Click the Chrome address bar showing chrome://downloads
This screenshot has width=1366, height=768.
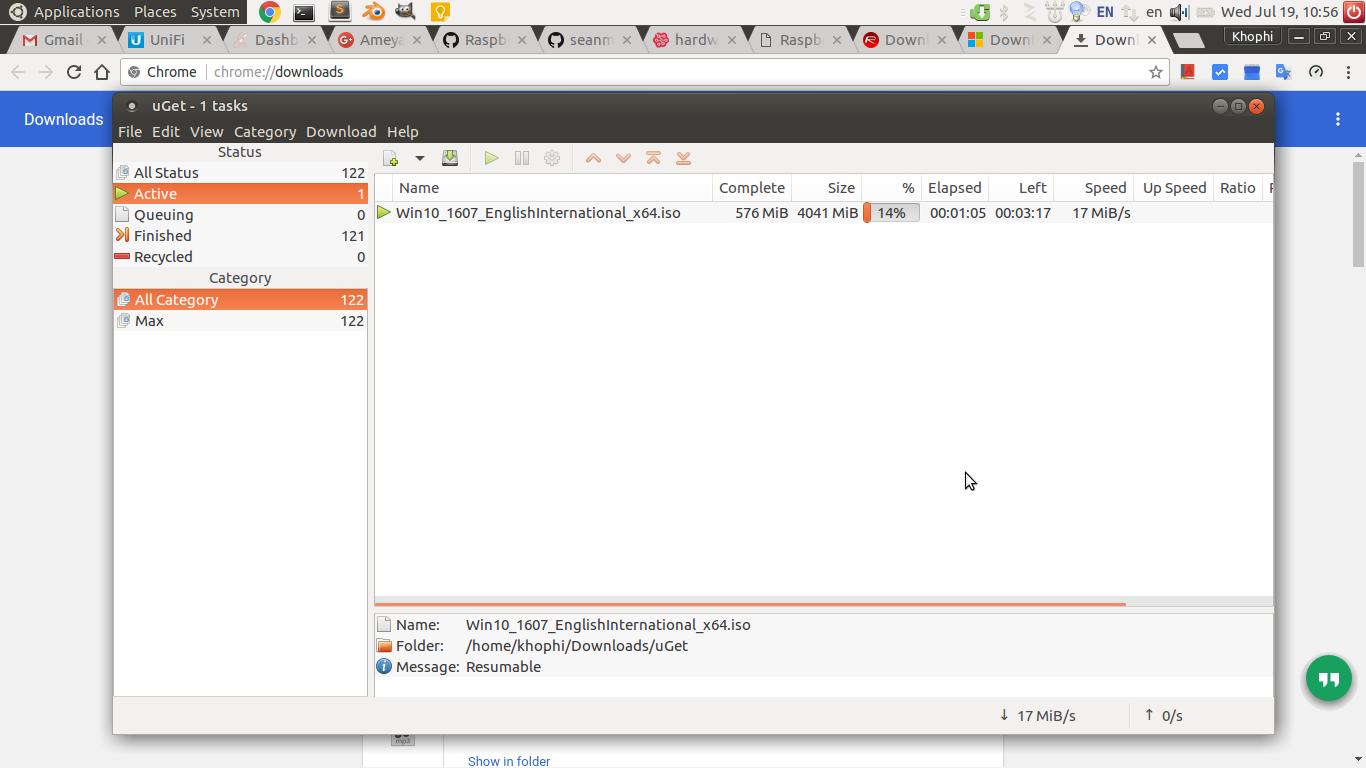coord(640,72)
